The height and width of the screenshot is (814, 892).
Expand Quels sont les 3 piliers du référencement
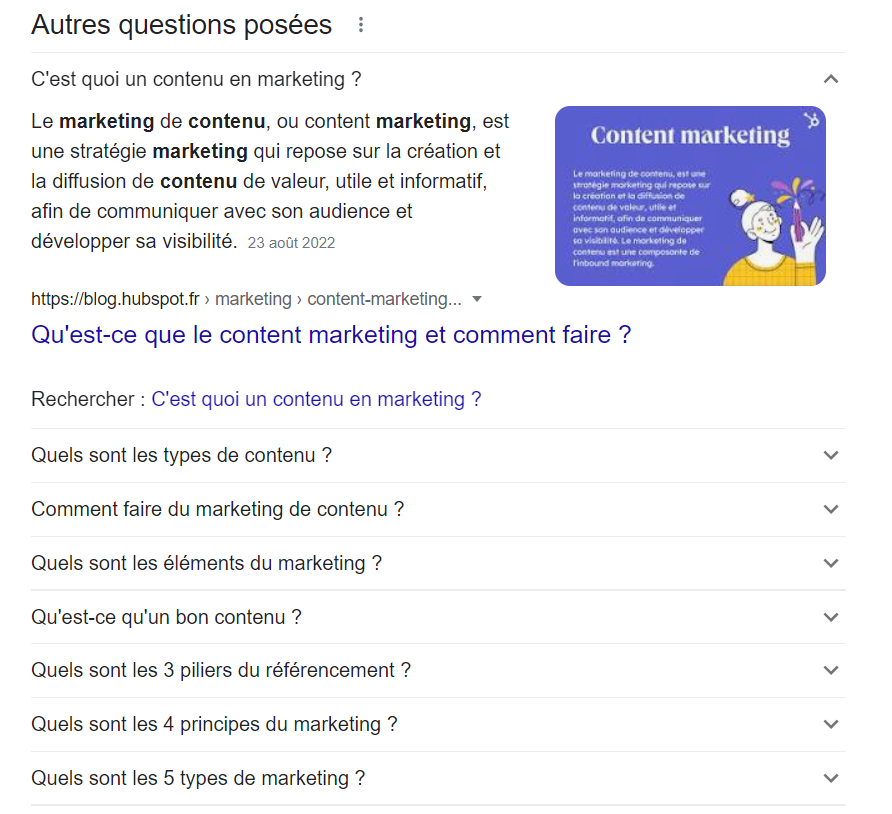pyautogui.click(x=831, y=670)
